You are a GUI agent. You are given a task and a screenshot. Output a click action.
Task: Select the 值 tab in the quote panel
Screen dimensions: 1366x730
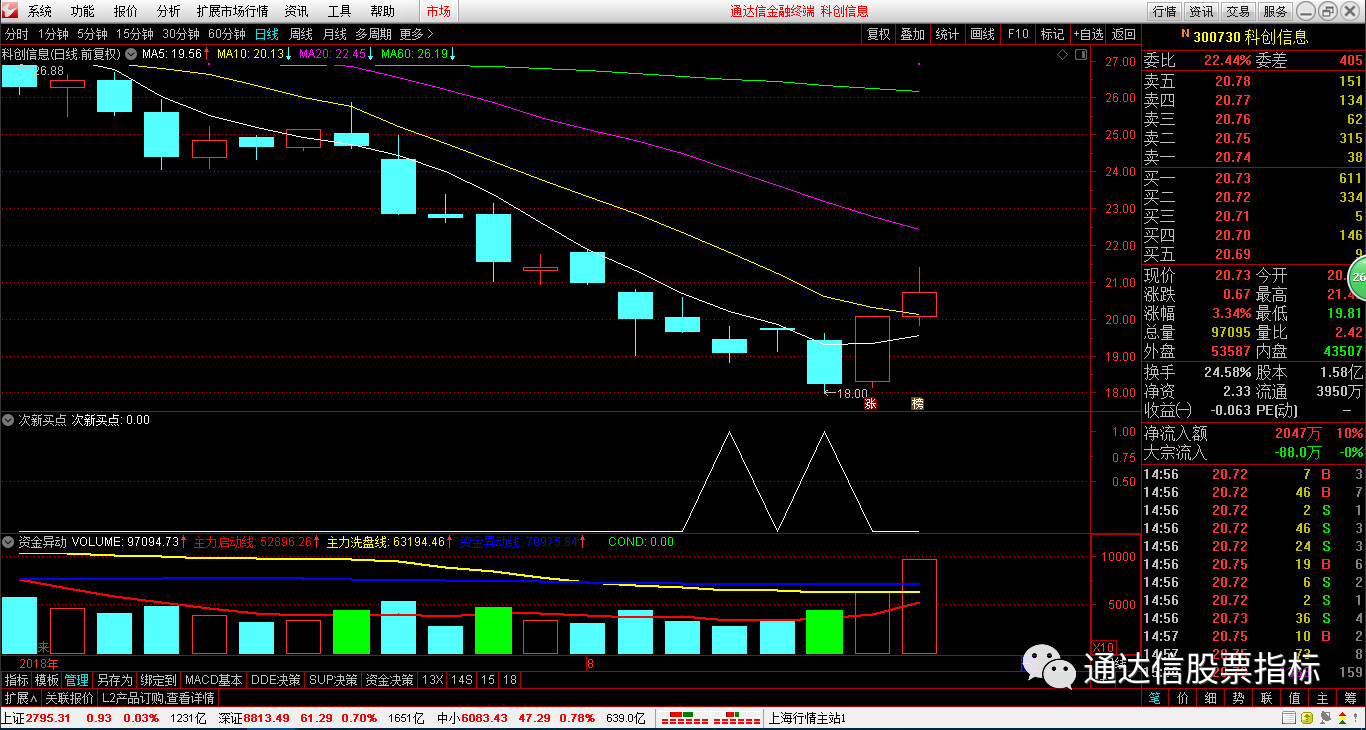(x=1294, y=698)
